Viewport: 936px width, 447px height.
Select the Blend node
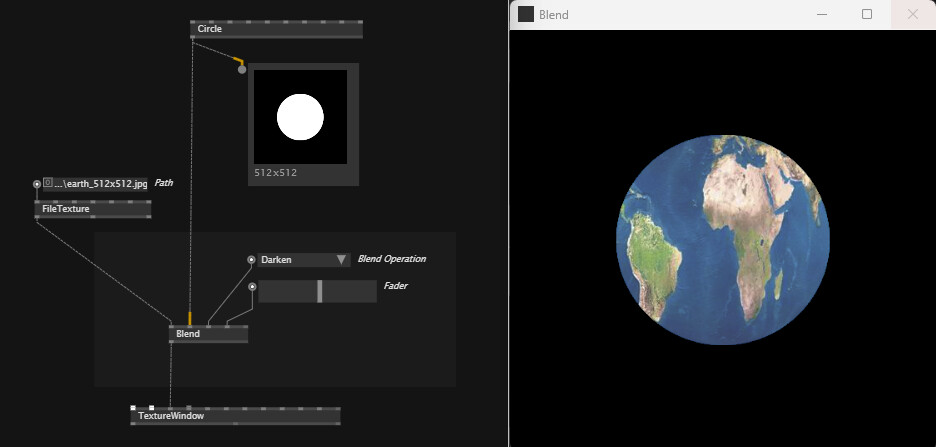pyautogui.click(x=208, y=334)
